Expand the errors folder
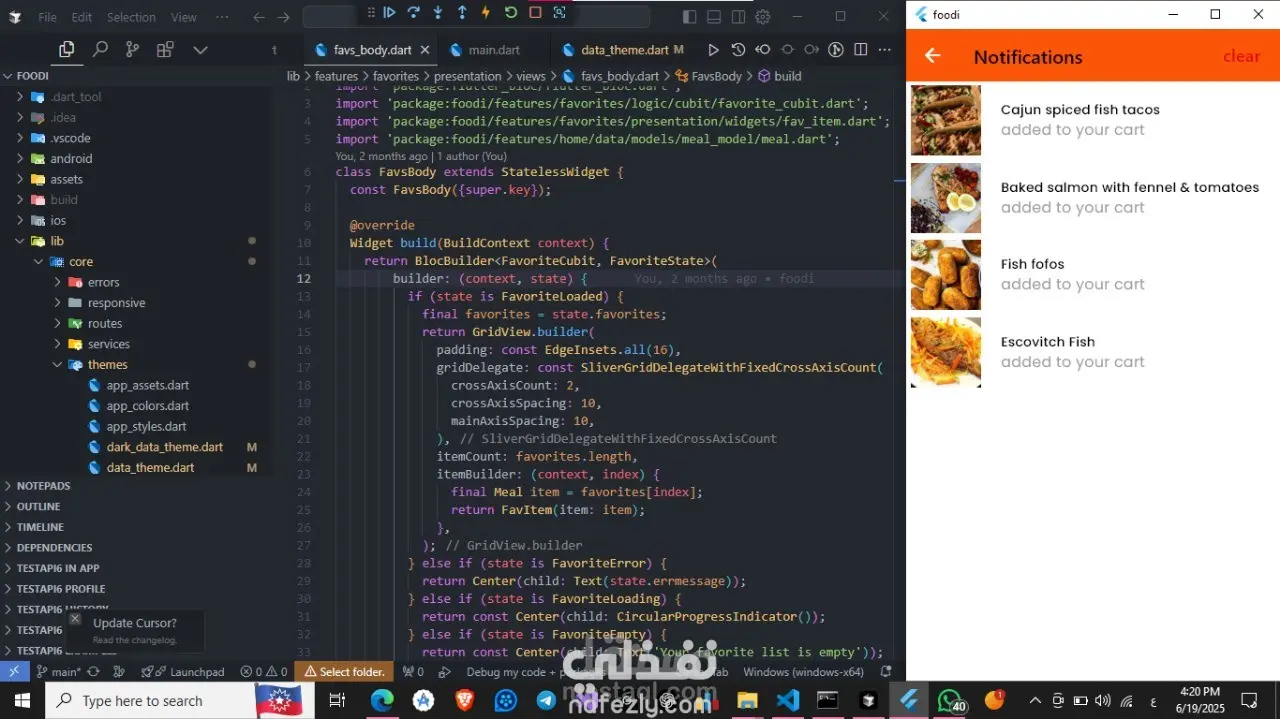1280x719 pixels. (x=57, y=282)
